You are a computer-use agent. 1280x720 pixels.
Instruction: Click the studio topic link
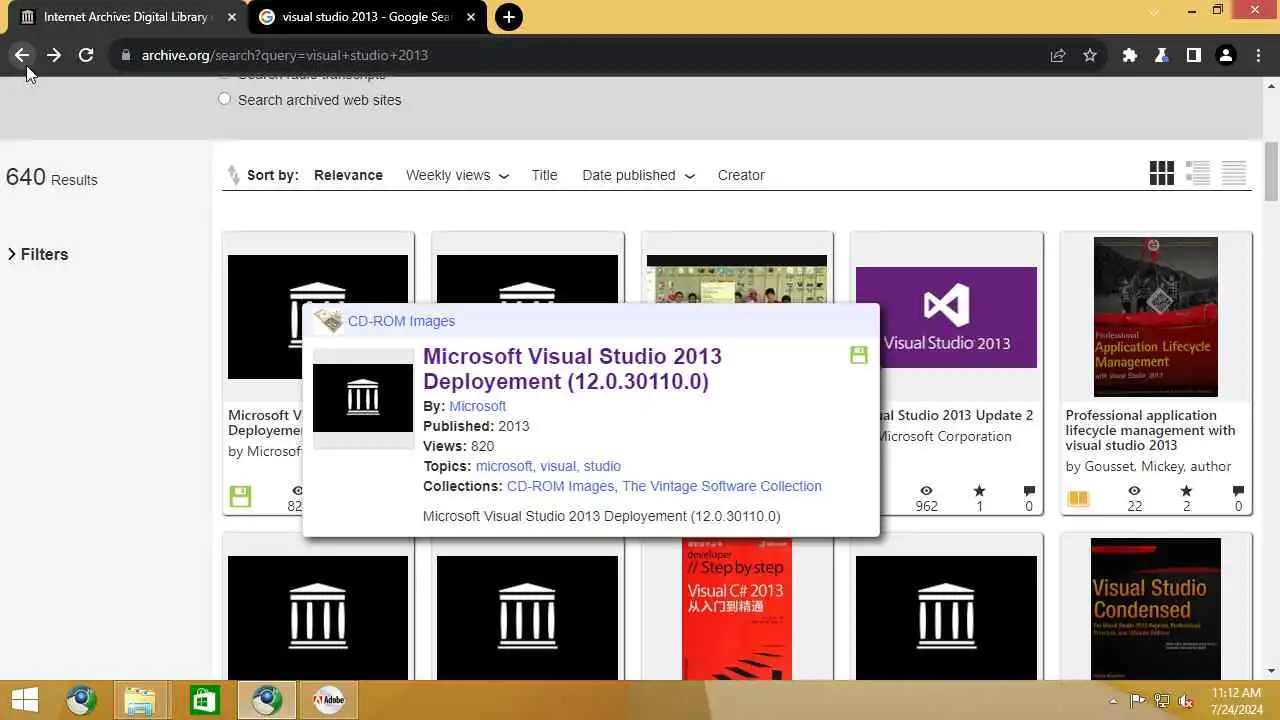point(602,466)
